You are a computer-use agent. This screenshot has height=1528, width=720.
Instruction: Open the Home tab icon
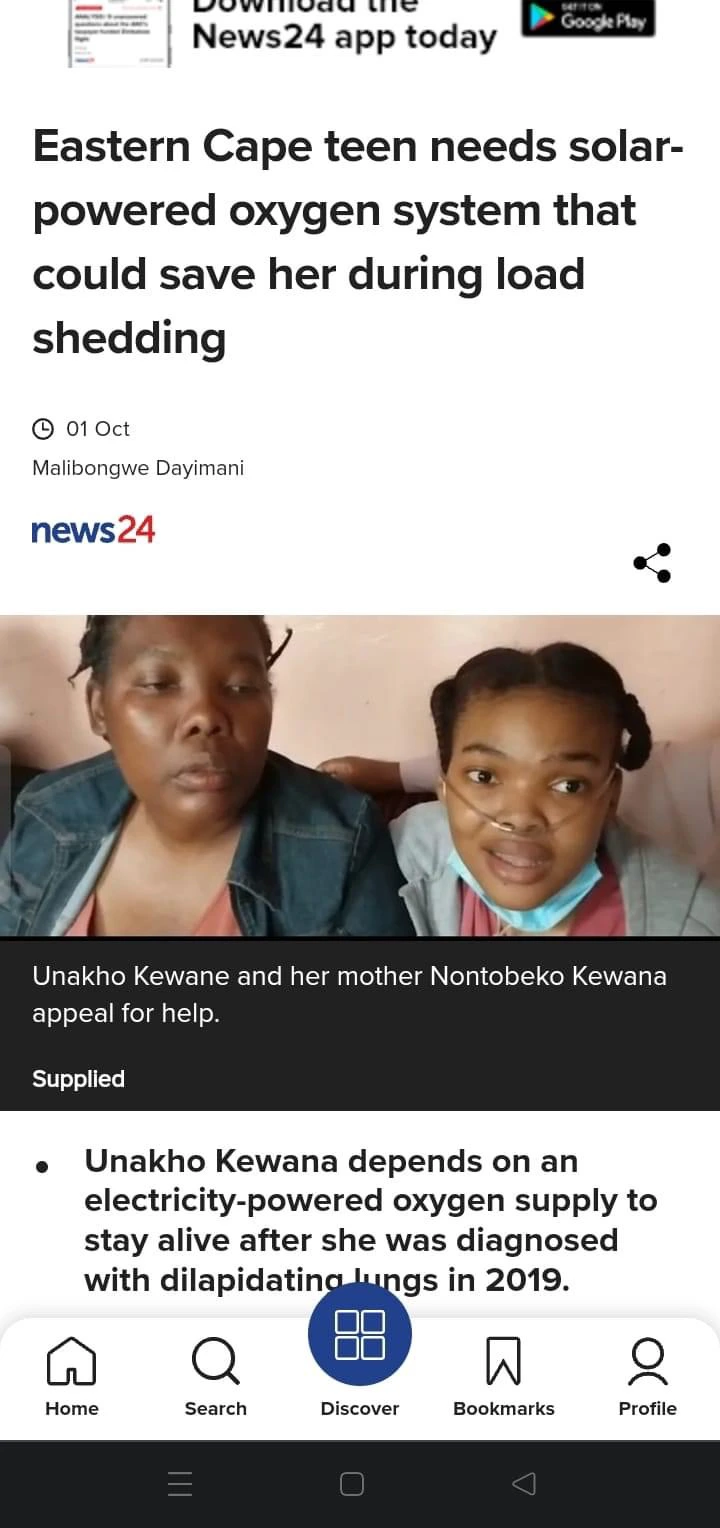72,1361
